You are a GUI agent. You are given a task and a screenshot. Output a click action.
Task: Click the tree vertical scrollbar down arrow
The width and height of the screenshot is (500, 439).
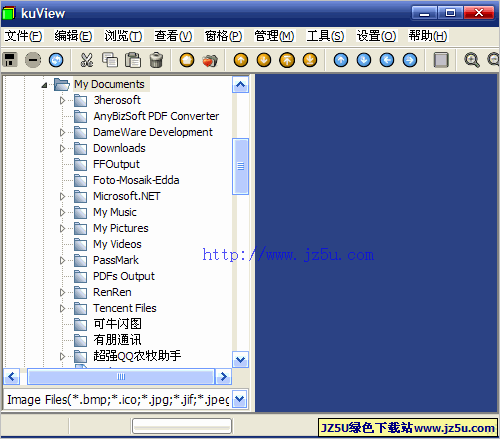(240, 360)
